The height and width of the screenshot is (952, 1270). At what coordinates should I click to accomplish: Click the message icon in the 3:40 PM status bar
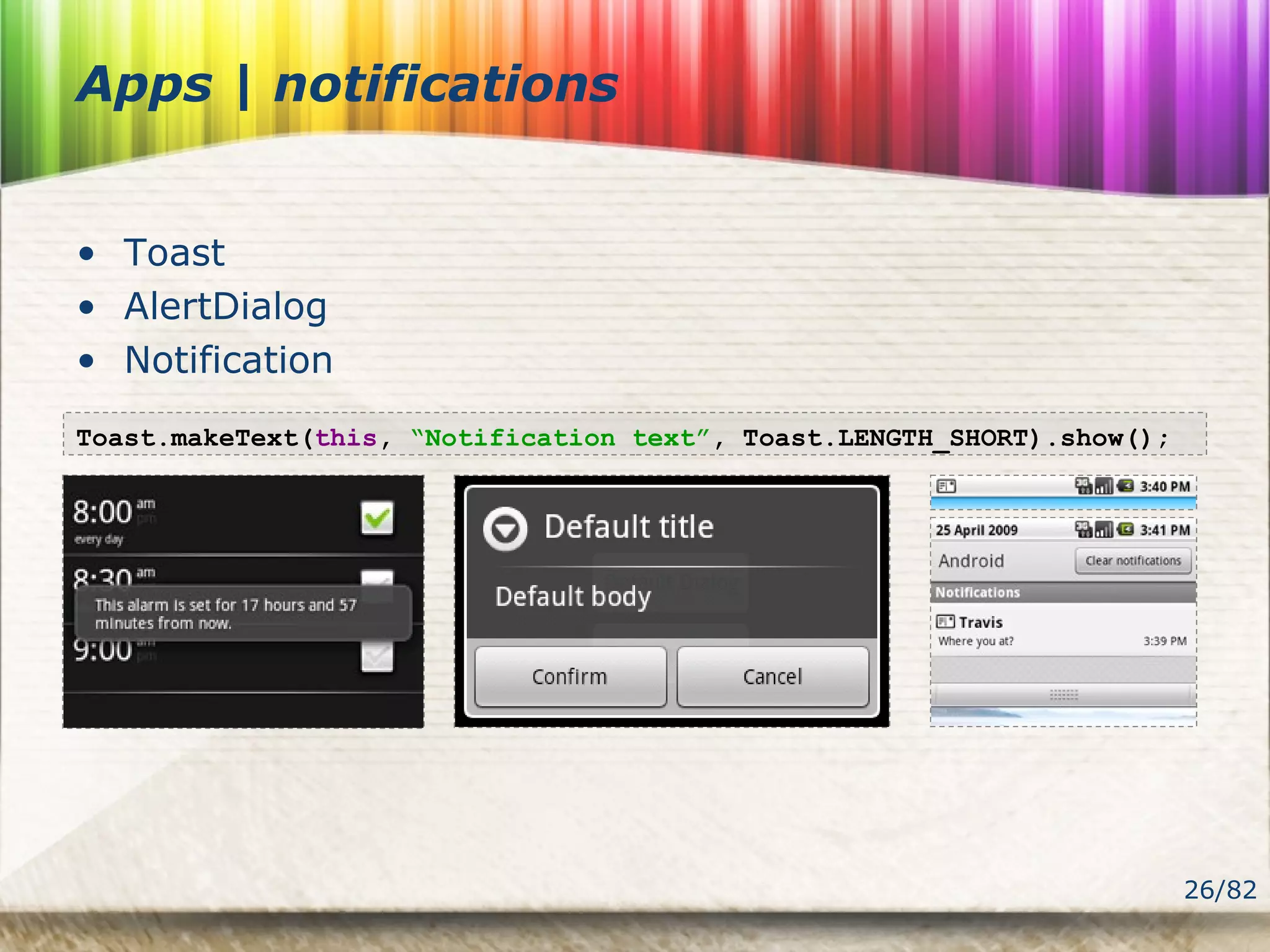pos(946,487)
